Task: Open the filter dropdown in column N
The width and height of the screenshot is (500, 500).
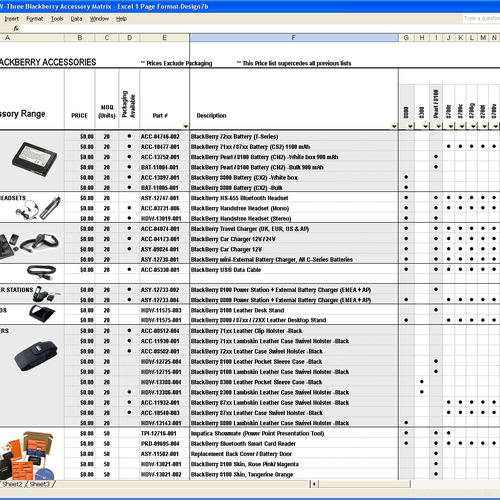Action: click(x=496, y=126)
